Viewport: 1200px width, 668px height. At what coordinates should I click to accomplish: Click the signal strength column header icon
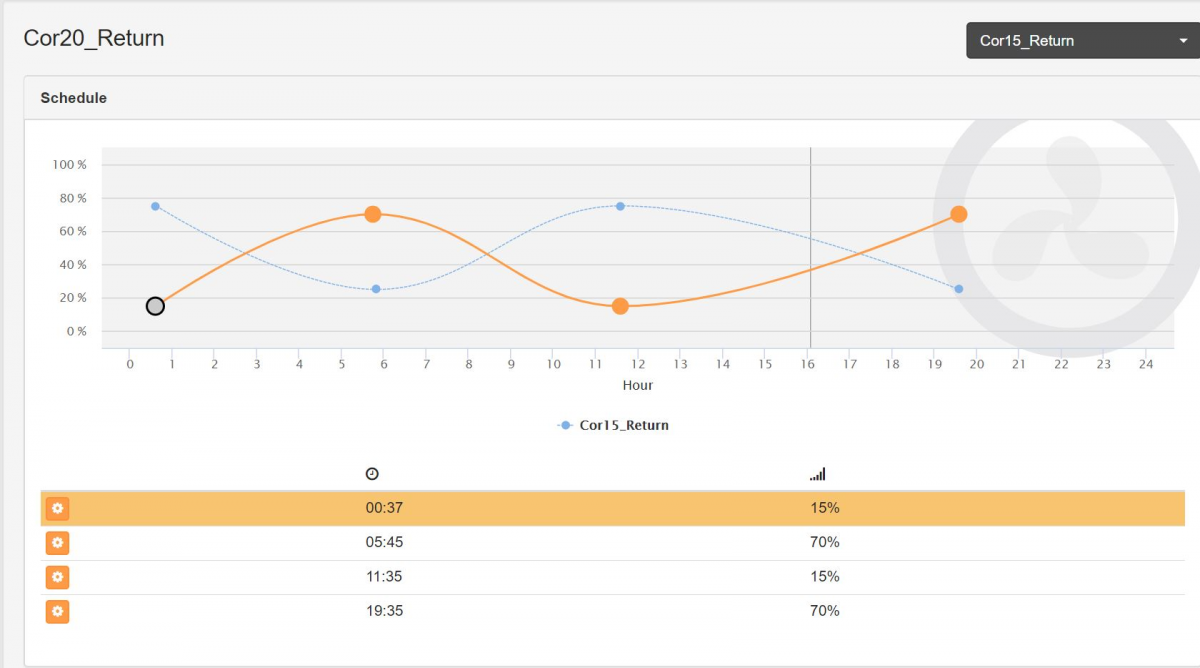[817, 474]
